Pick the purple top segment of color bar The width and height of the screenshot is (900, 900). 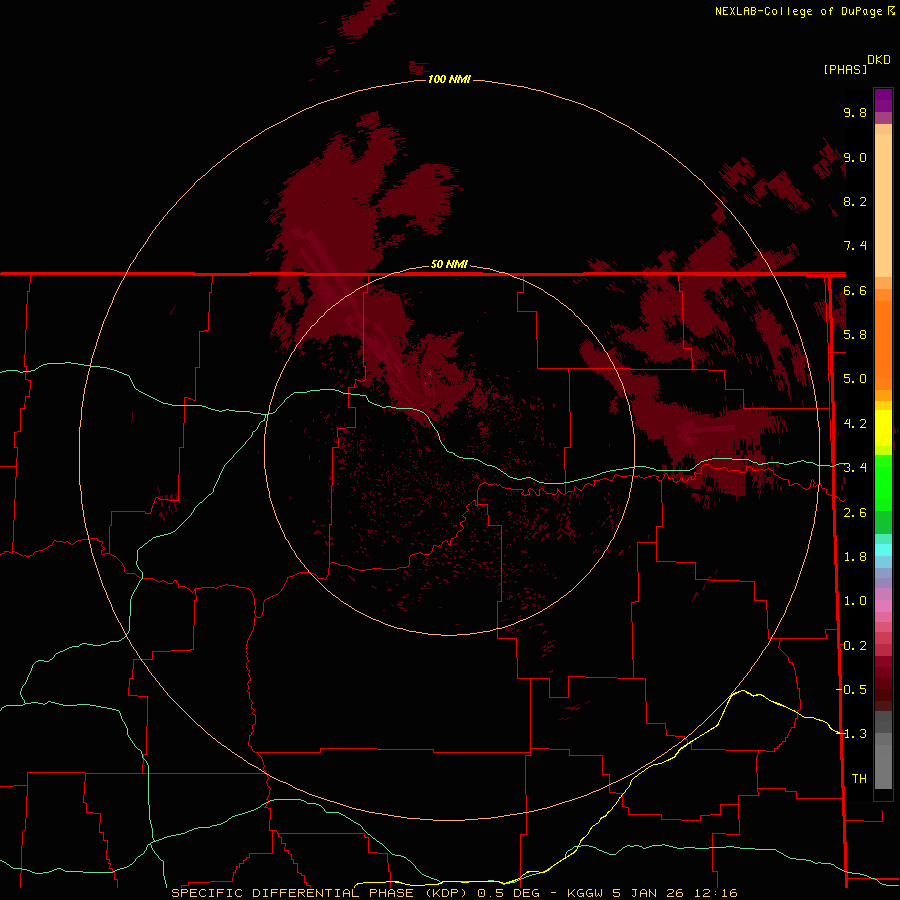[883, 100]
